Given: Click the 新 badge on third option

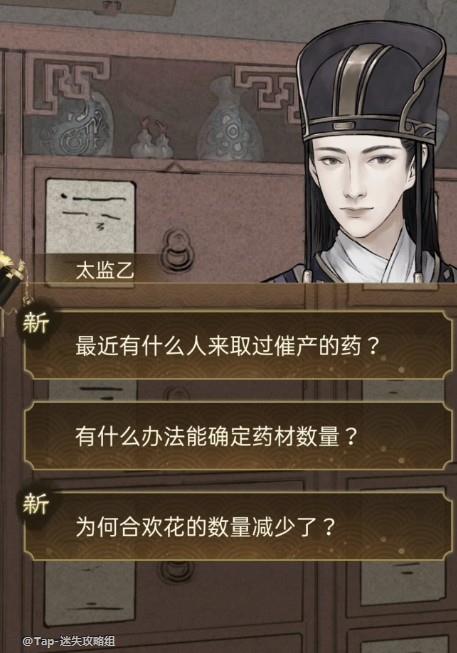Looking at the screenshot, I should (x=36, y=504).
